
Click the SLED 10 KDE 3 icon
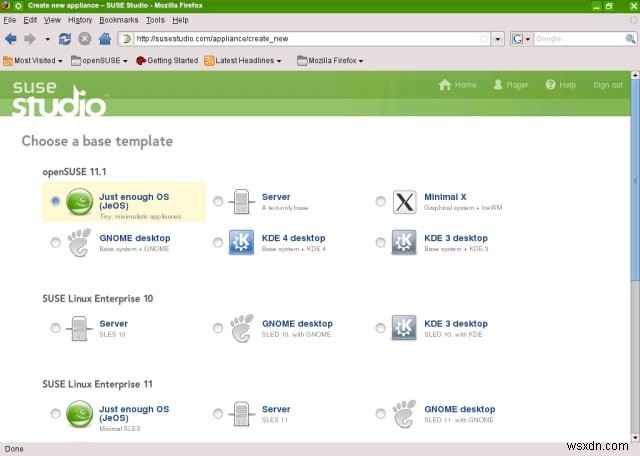(404, 327)
